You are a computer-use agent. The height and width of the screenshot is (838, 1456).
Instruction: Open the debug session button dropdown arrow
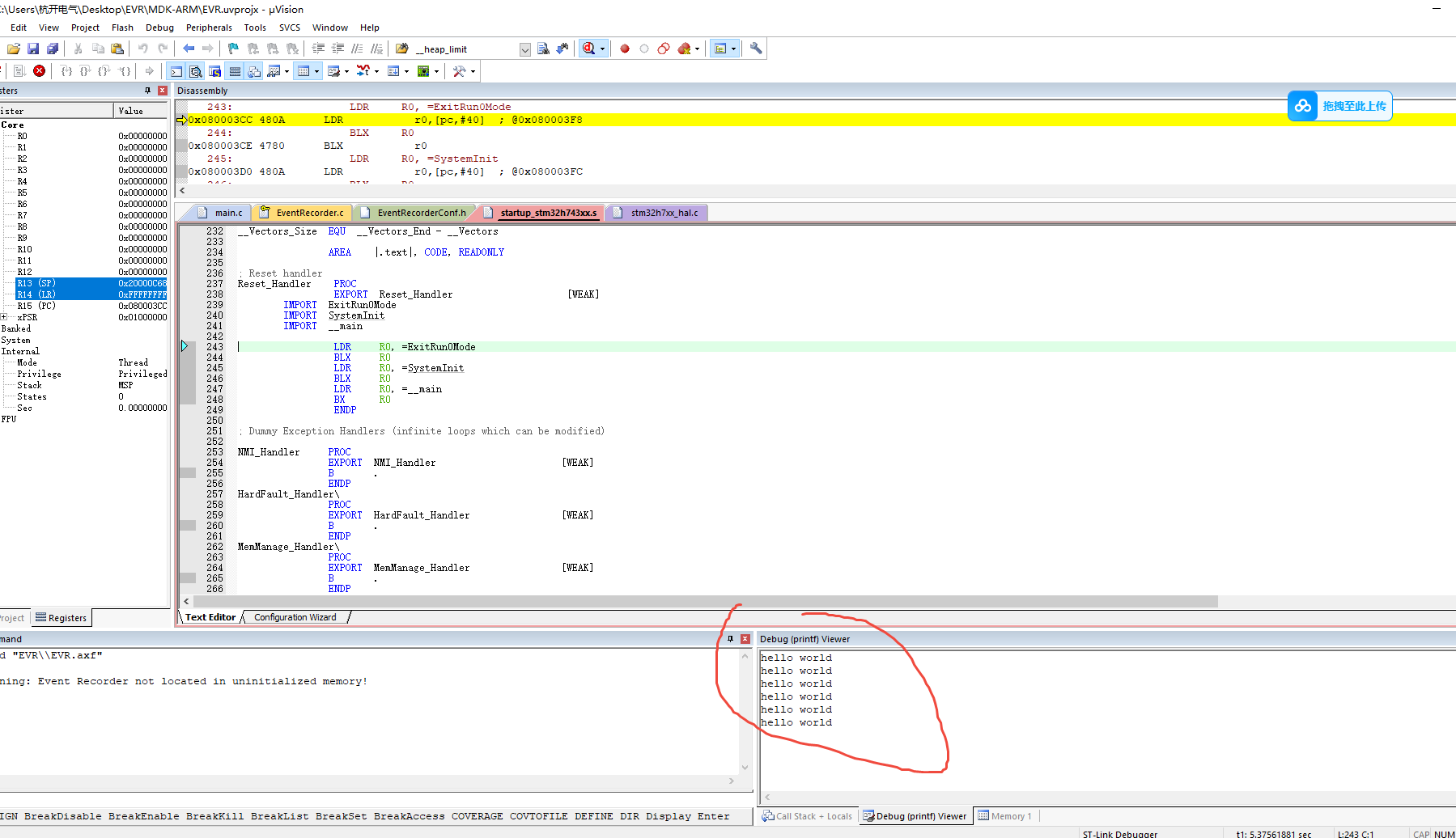(602, 49)
